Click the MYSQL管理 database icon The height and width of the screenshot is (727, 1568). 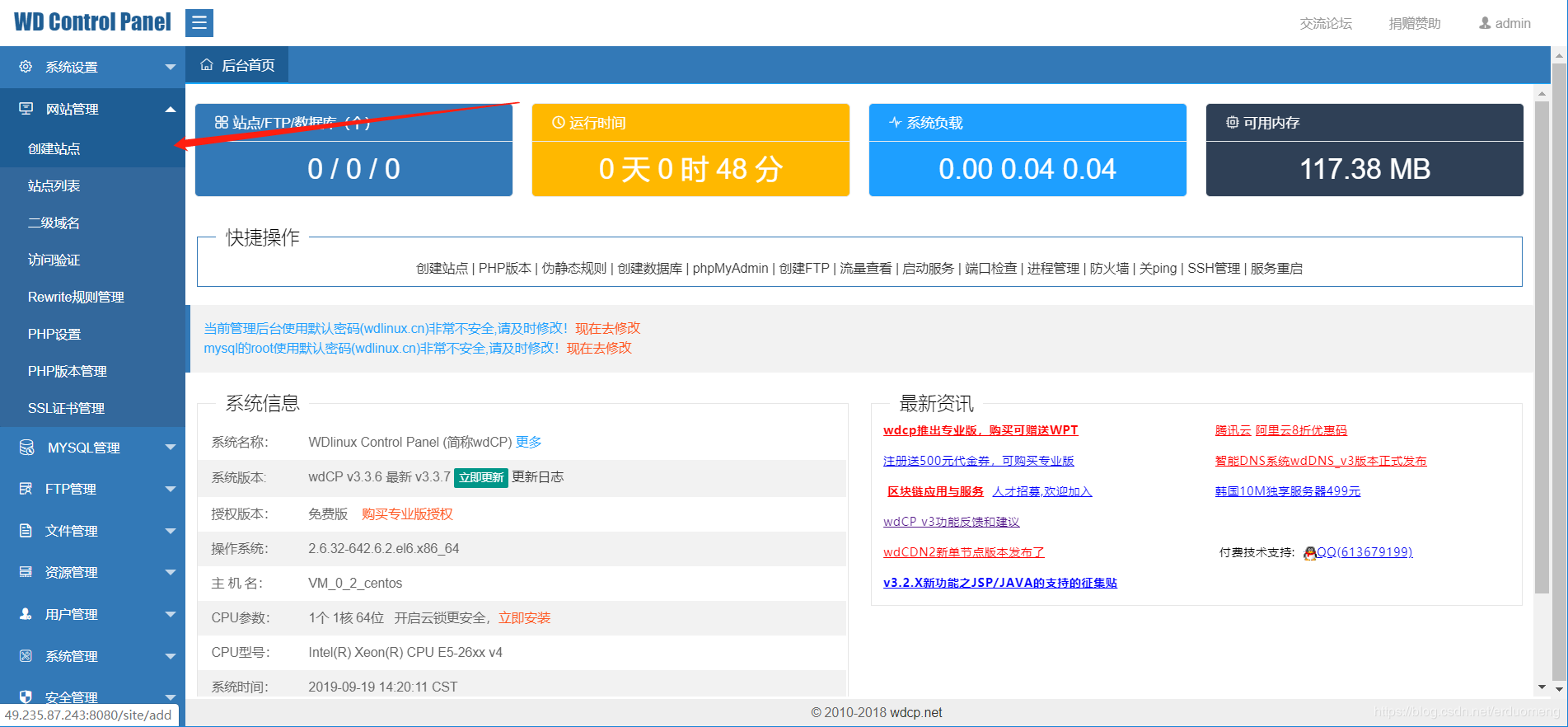(x=26, y=448)
